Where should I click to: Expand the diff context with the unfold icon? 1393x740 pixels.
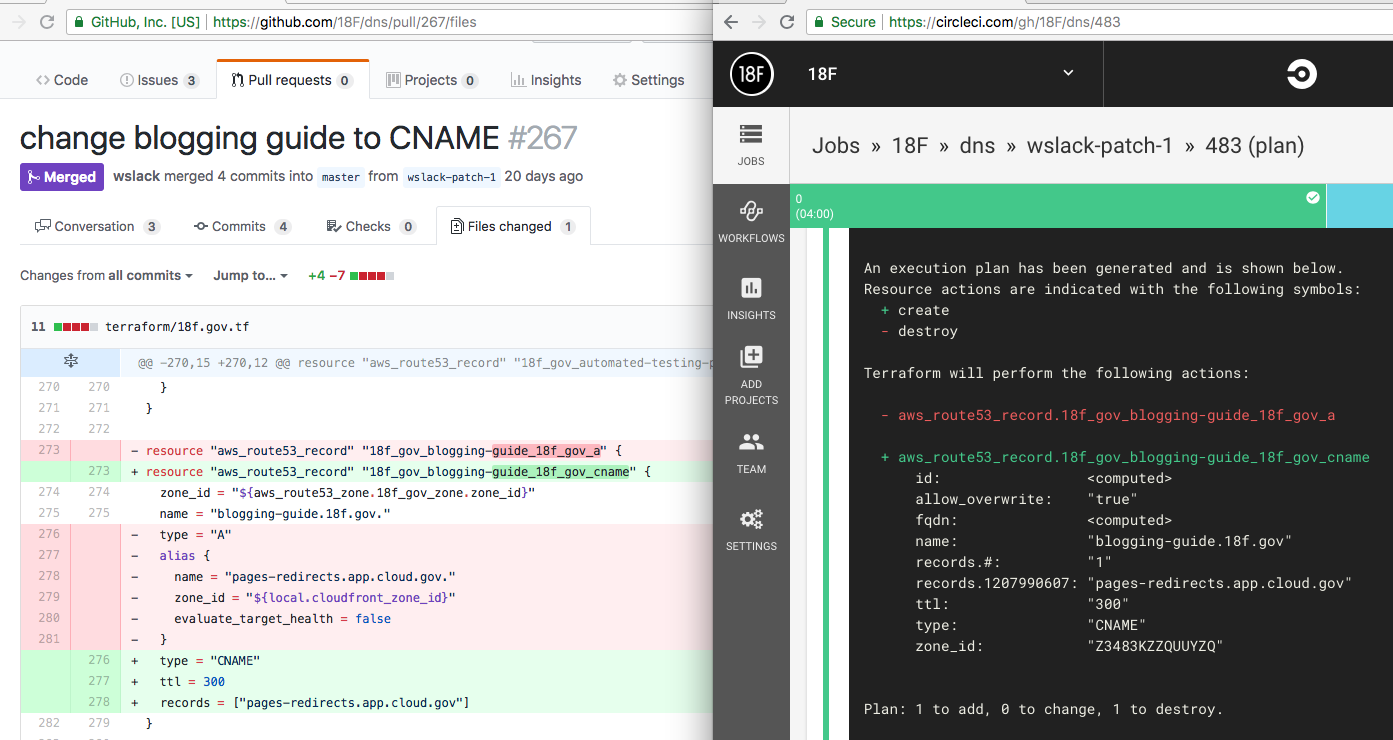click(70, 362)
